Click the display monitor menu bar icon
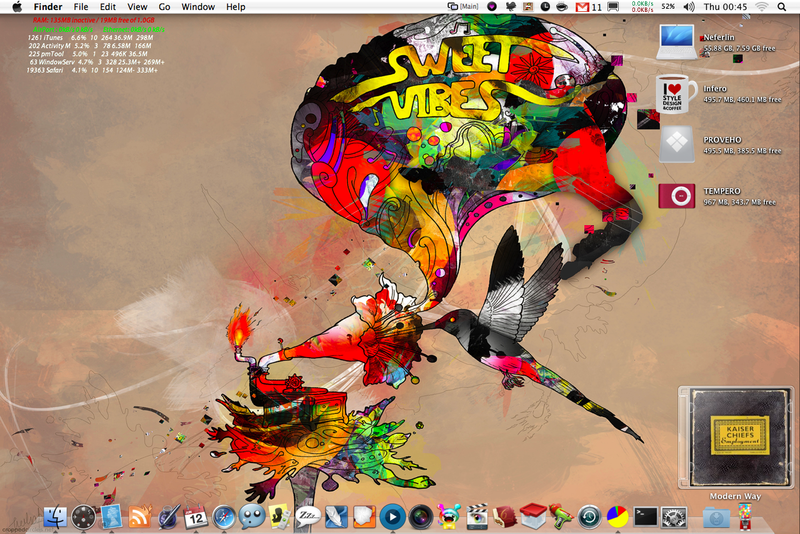The image size is (800, 534). pos(613,7)
